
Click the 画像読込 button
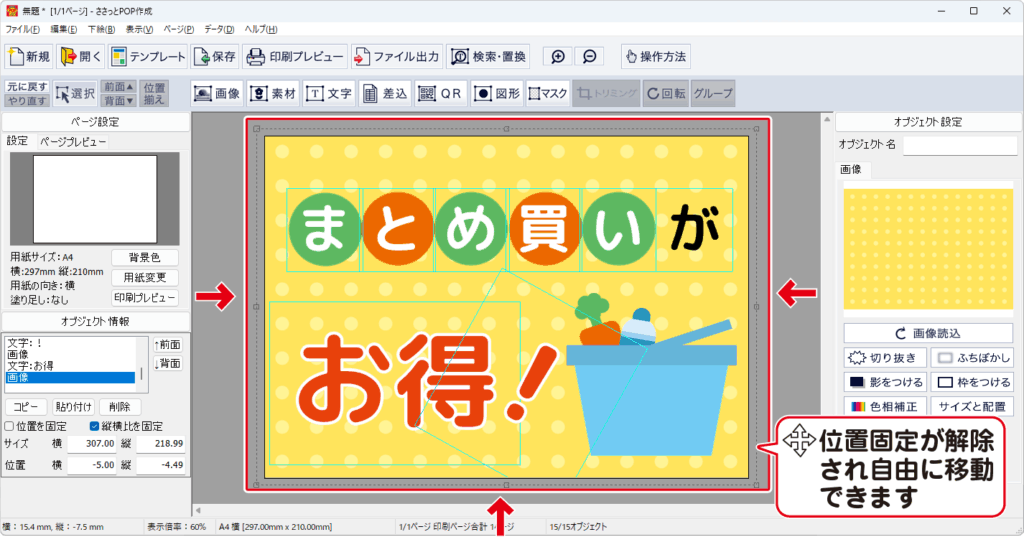[x=928, y=333]
